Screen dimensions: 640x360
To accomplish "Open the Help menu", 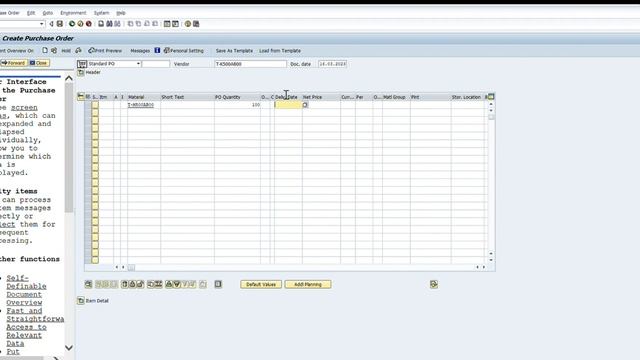I will pyautogui.click(x=121, y=13).
